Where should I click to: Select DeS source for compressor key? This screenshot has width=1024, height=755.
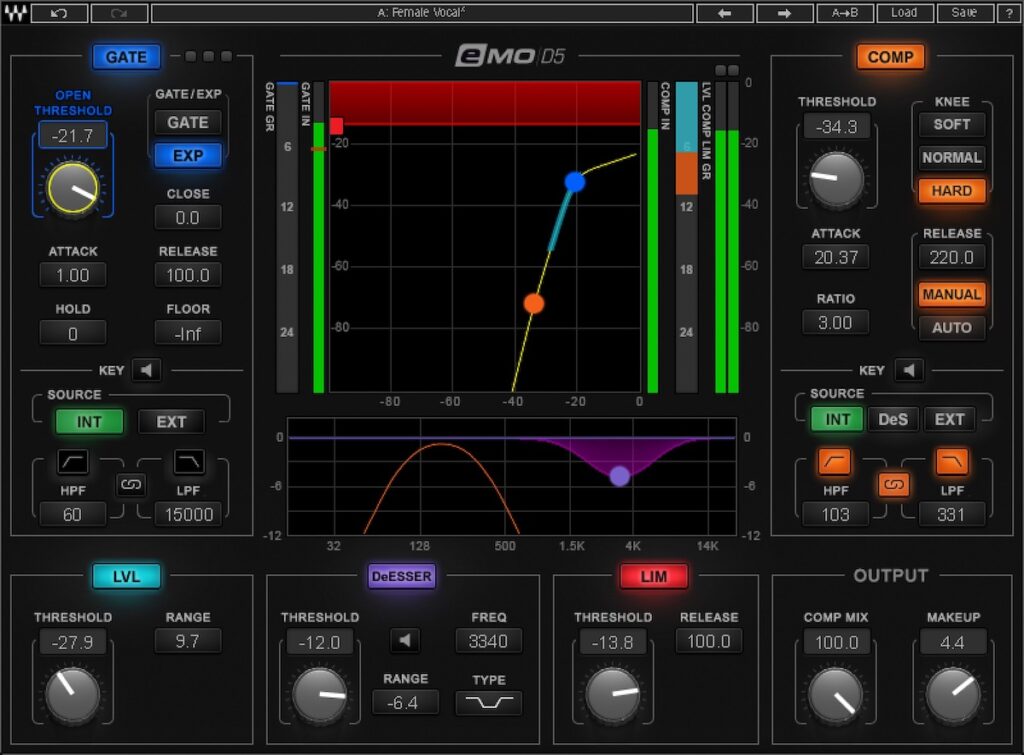pos(893,419)
